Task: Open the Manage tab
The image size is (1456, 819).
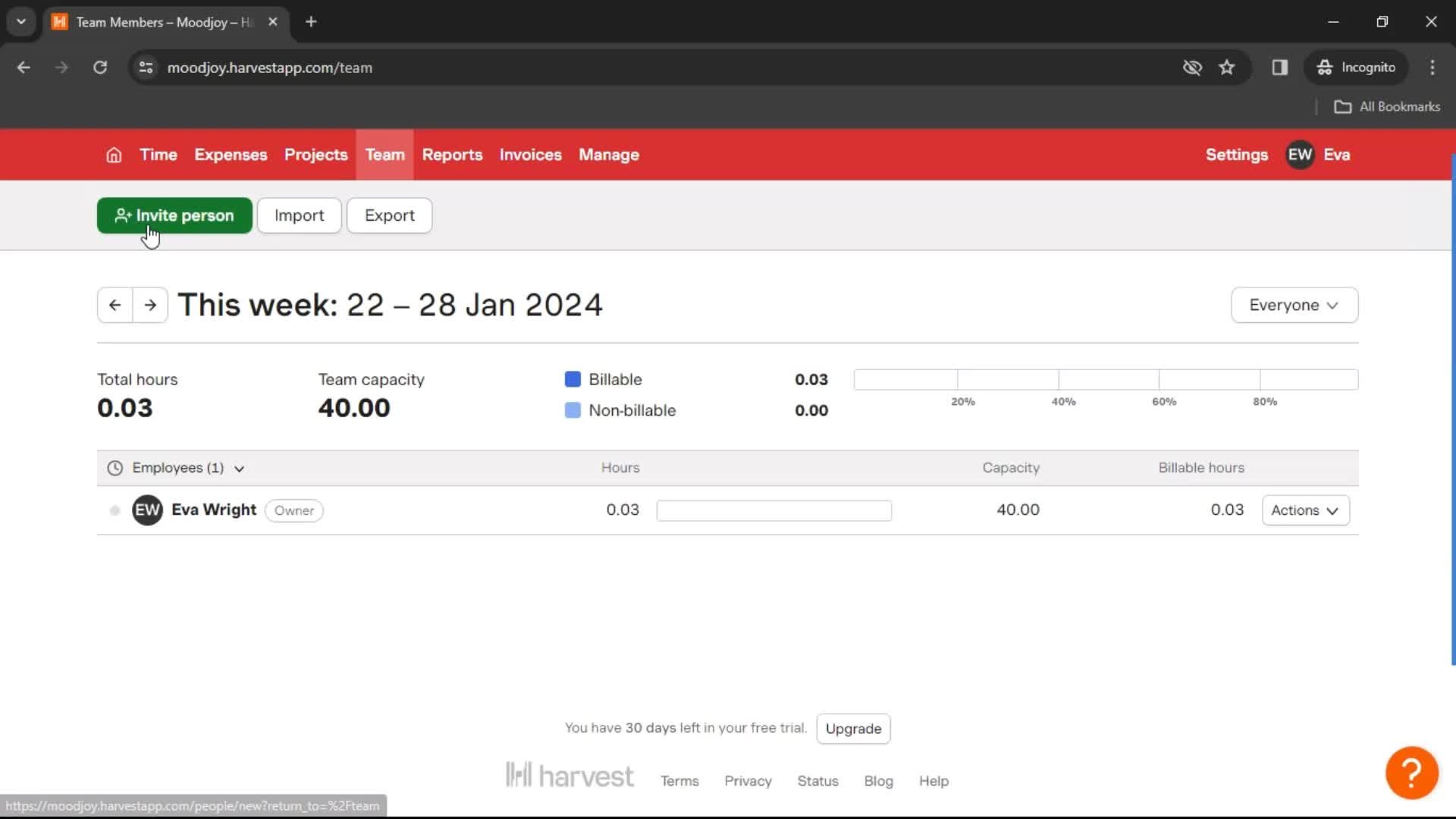Action: (x=609, y=155)
